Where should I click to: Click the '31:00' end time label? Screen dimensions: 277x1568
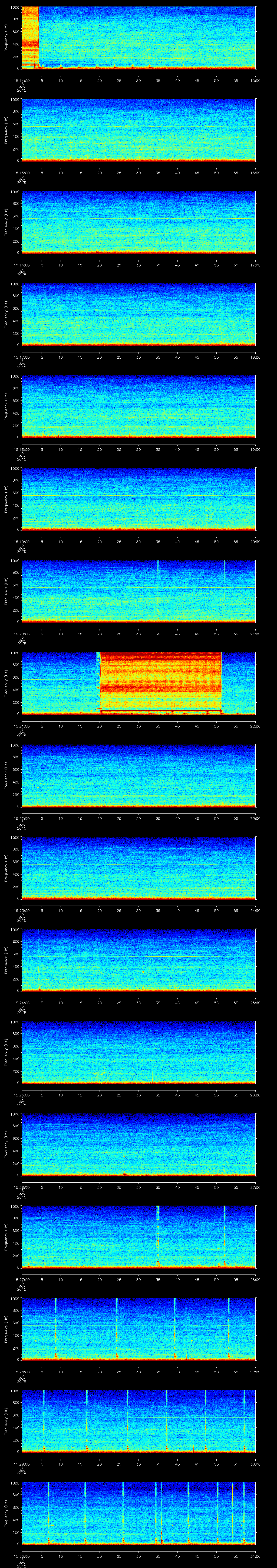point(256,1556)
